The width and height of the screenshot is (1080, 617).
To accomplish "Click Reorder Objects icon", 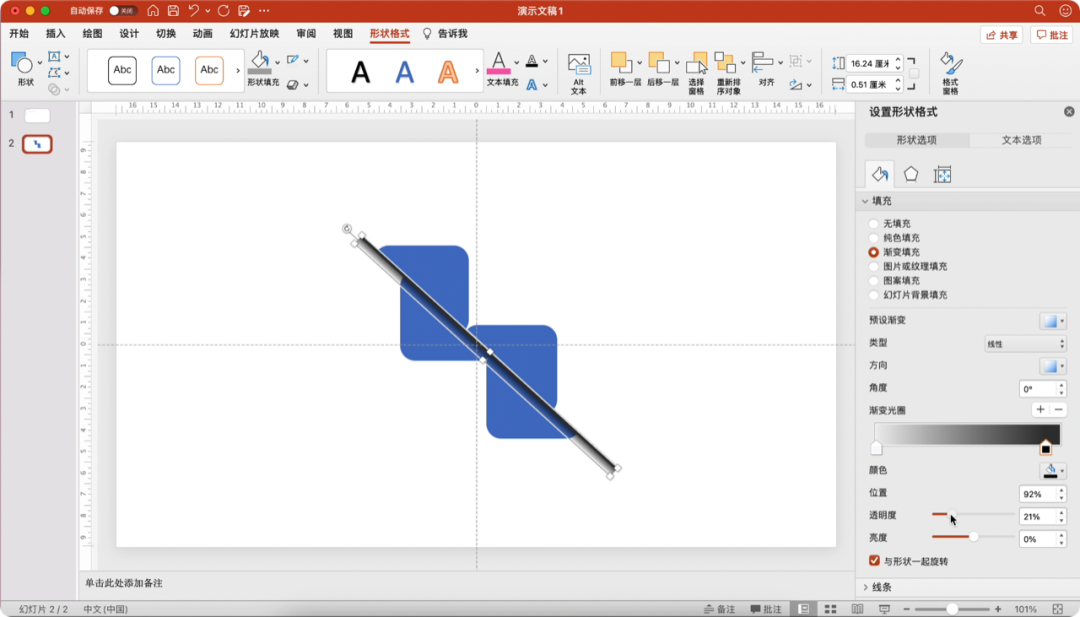I will pyautogui.click(x=725, y=63).
